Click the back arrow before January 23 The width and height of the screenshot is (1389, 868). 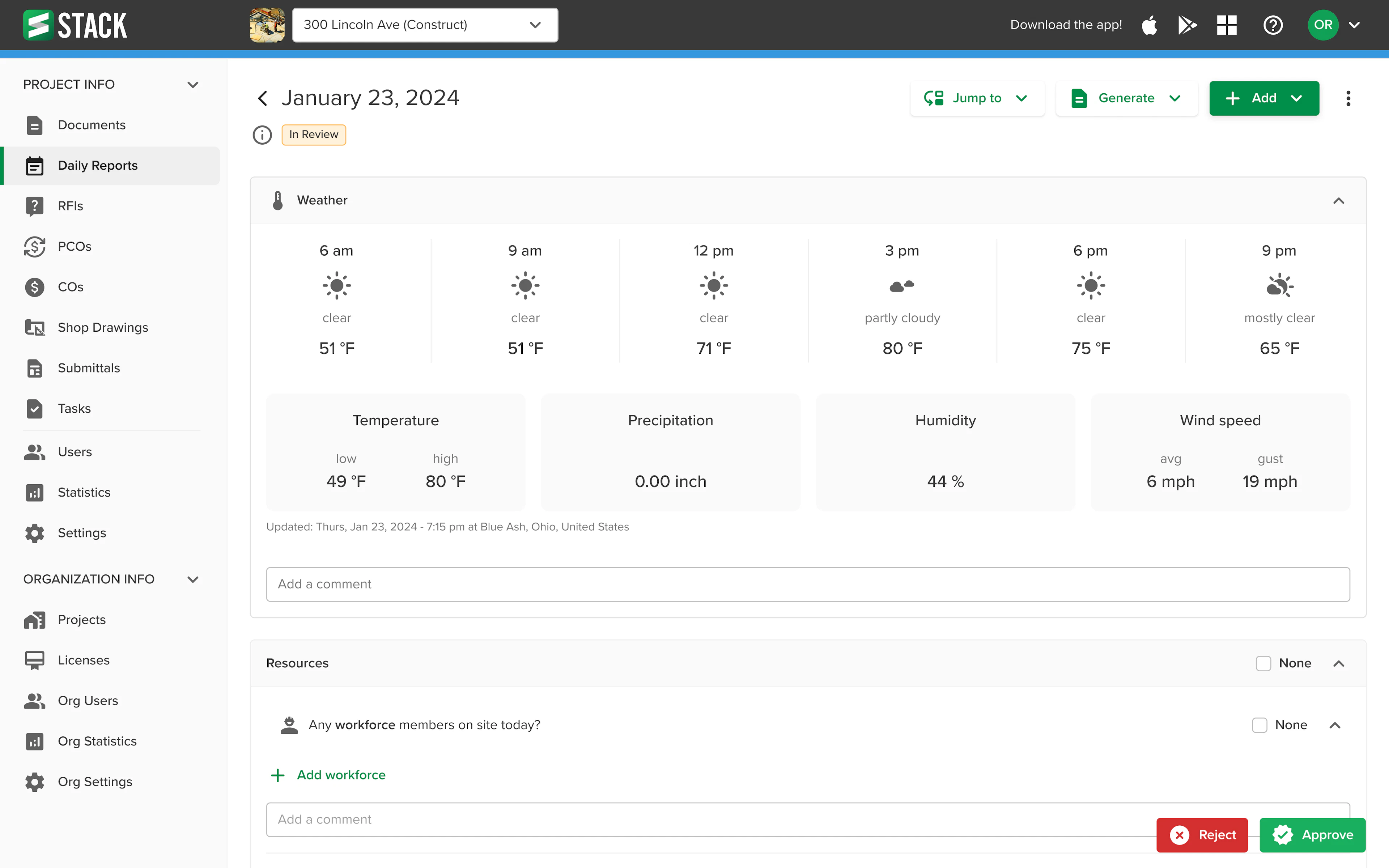click(262, 98)
